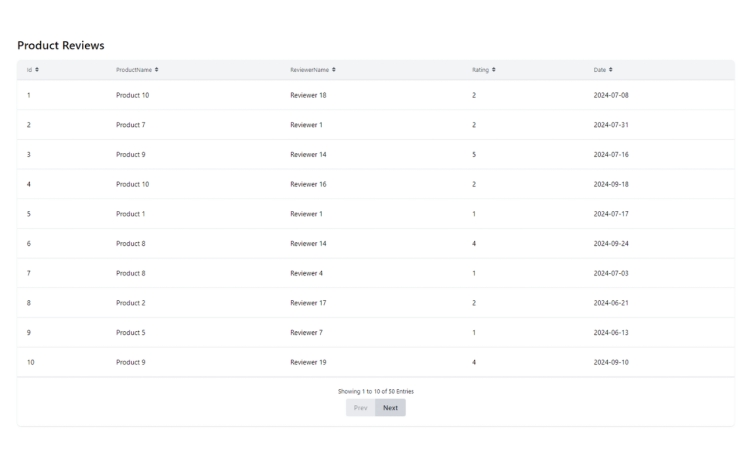Click date 2024-07-16
Screen dimensions: 750x469
tap(611, 154)
